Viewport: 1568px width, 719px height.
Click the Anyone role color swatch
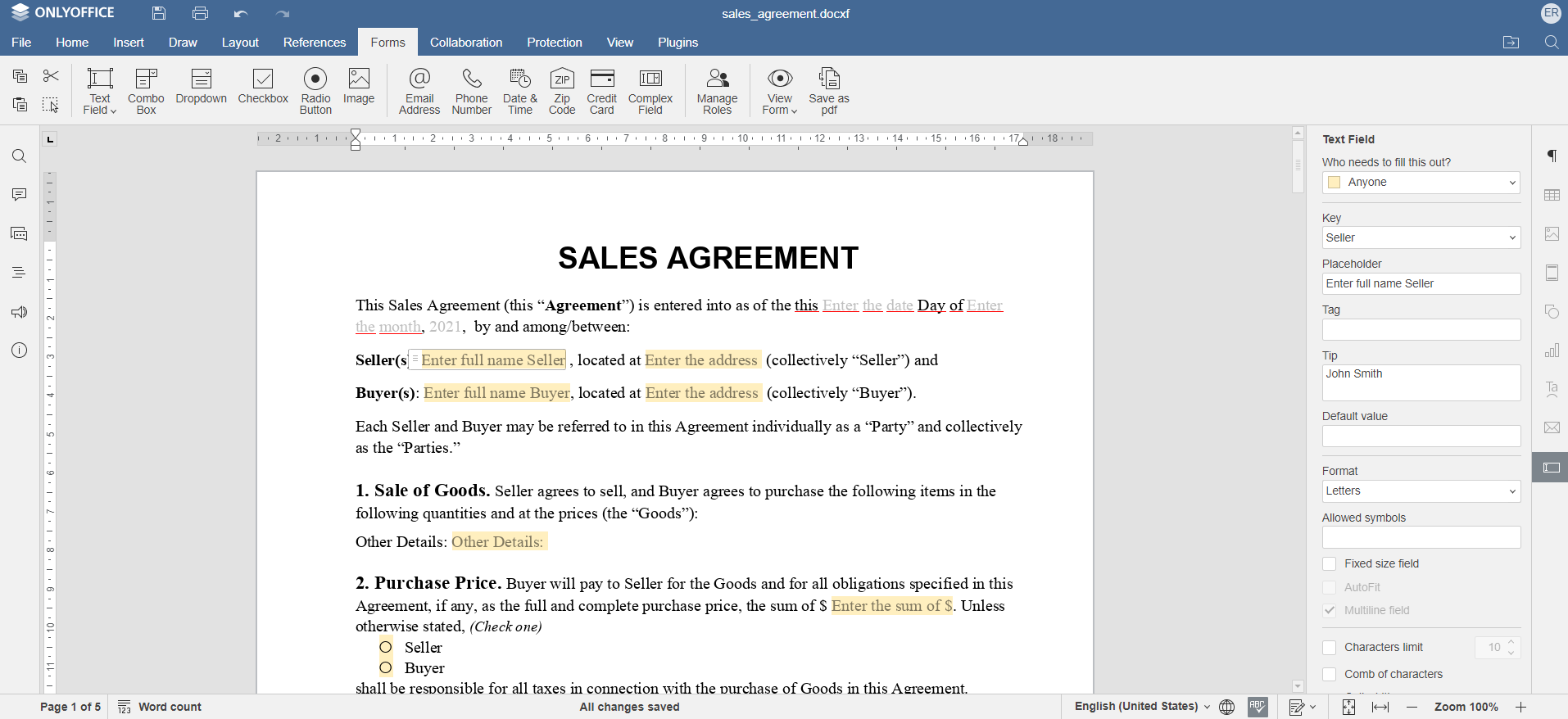coord(1335,182)
